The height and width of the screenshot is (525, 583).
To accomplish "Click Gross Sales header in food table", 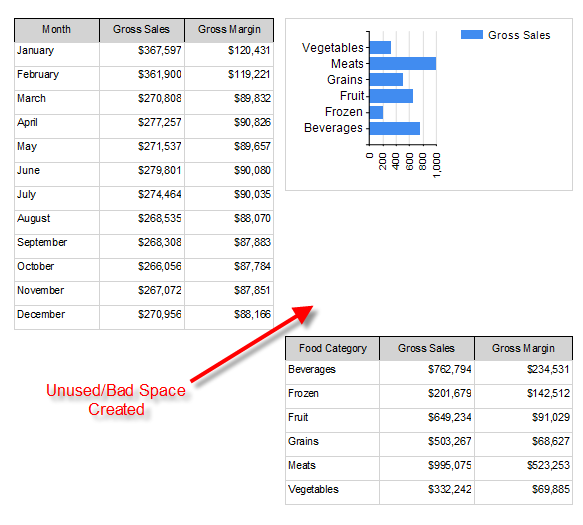I will tap(426, 348).
